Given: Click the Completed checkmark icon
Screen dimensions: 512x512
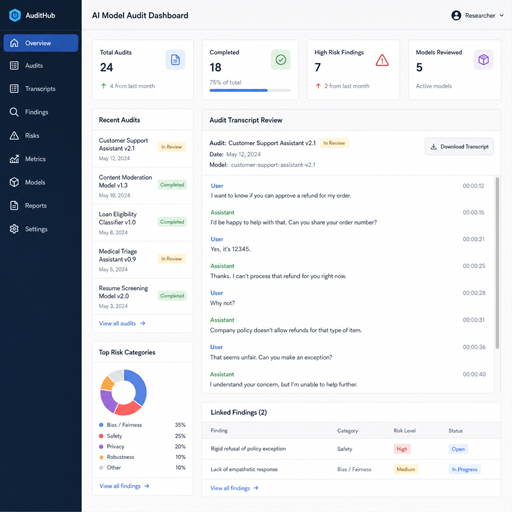Looking at the screenshot, I should pos(281,60).
